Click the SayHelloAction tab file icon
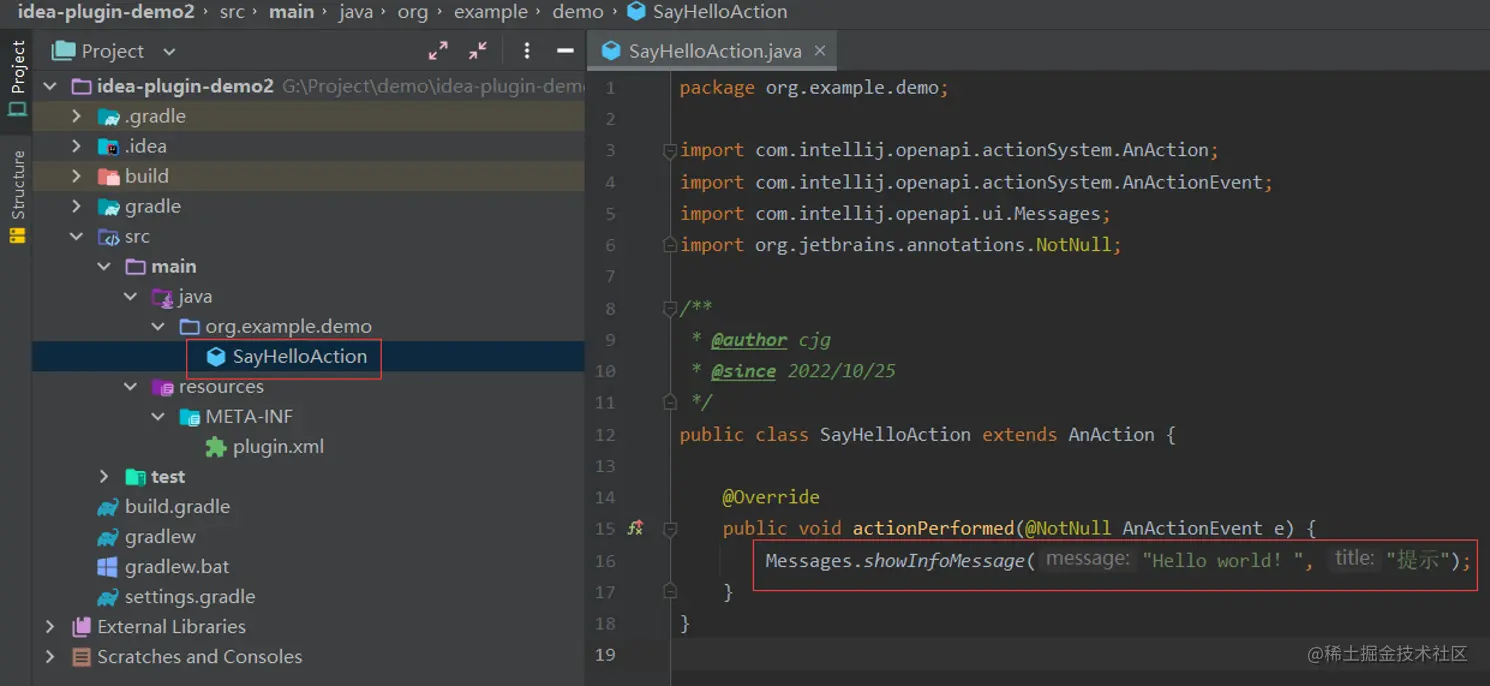1490x686 pixels. tap(611, 51)
